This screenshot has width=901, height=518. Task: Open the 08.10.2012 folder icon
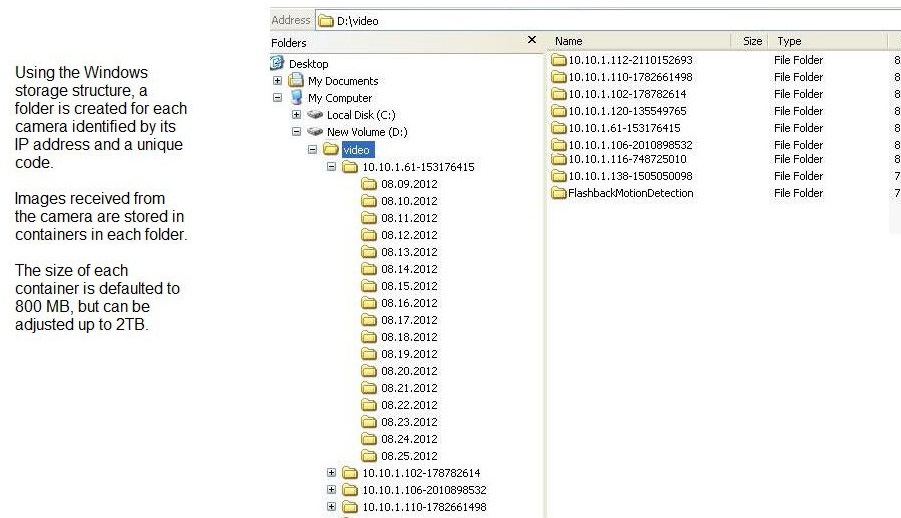[369, 201]
